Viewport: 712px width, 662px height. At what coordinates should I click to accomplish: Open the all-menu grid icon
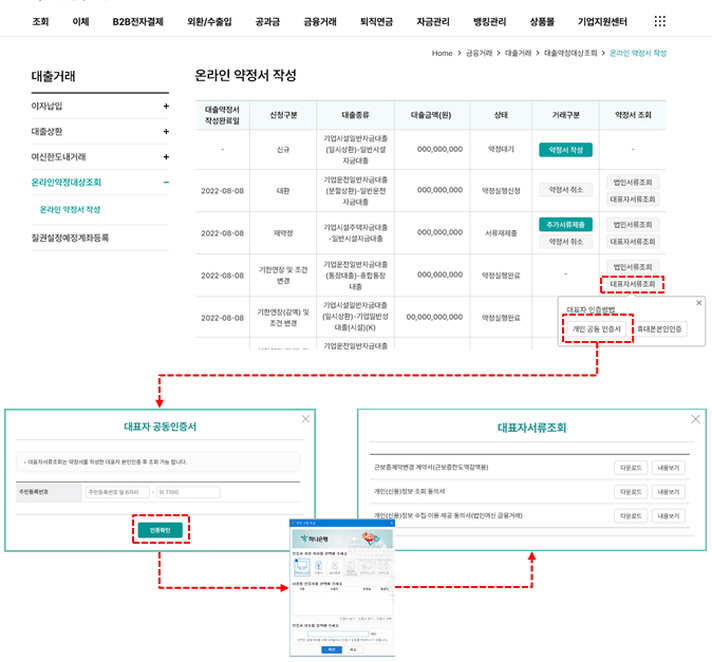(659, 21)
